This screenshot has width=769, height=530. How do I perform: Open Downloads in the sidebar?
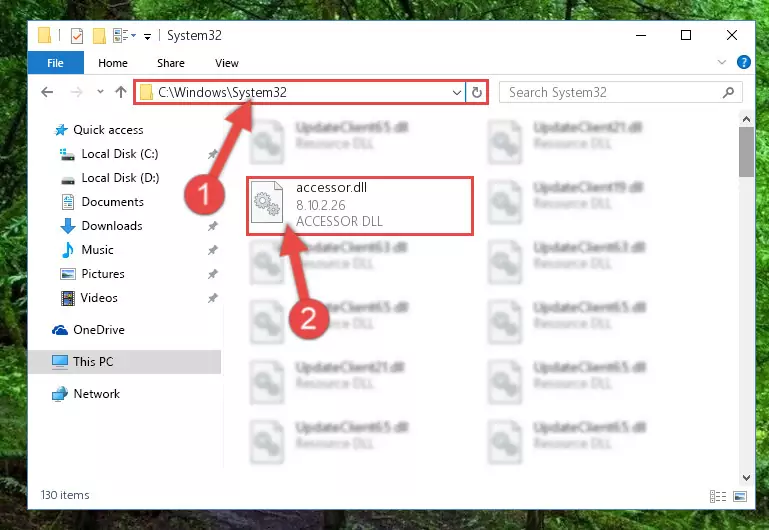coord(112,226)
